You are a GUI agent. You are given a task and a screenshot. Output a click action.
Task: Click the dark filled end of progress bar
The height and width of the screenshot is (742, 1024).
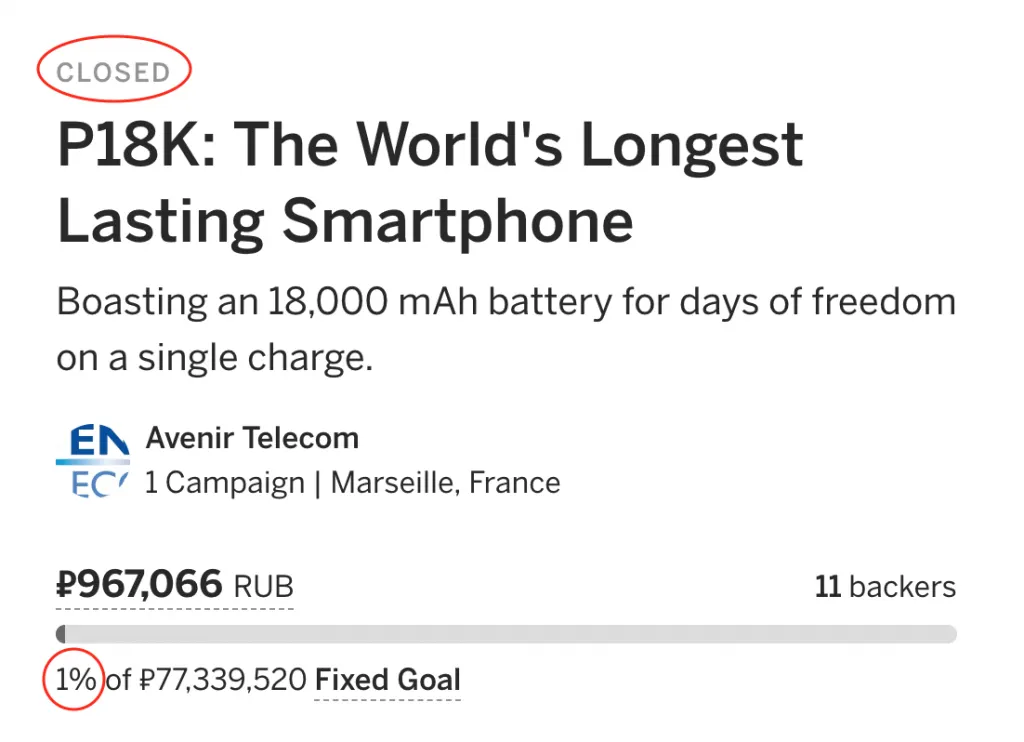(61, 634)
